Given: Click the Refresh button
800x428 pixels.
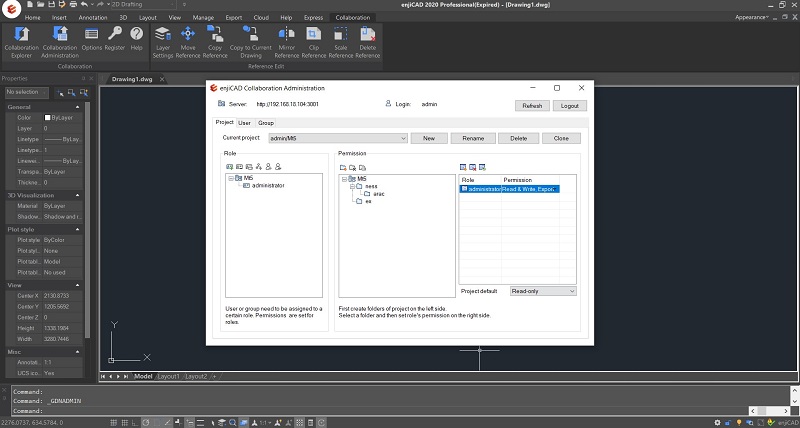Looking at the screenshot, I should 532,106.
